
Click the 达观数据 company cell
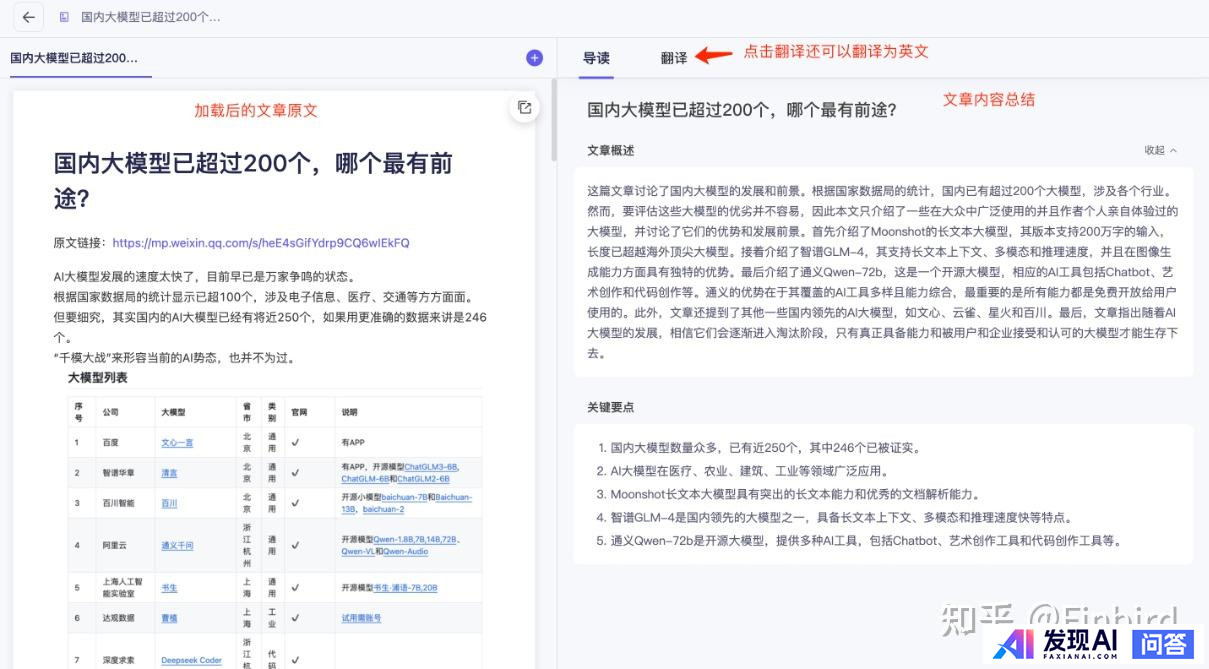[x=118, y=619]
